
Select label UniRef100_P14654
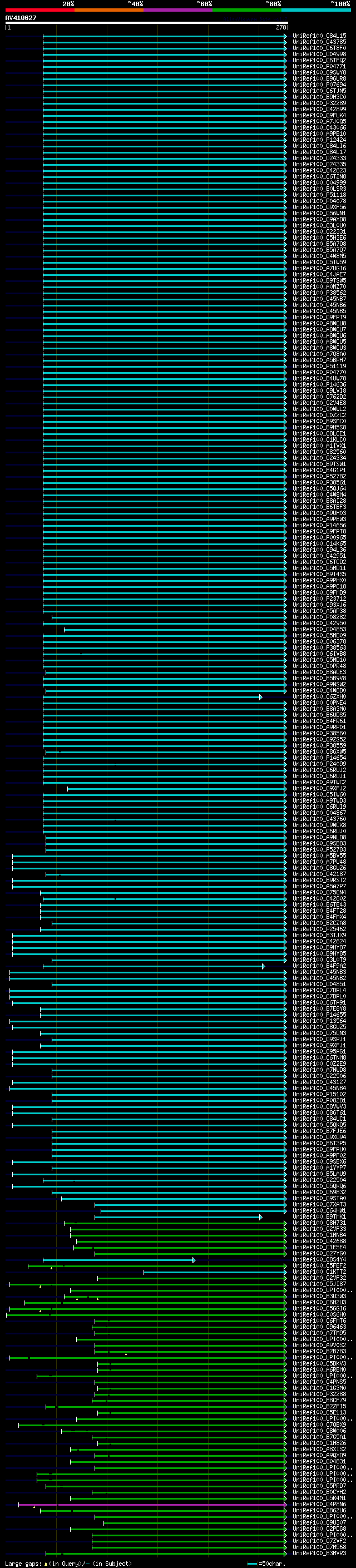click(319, 758)
